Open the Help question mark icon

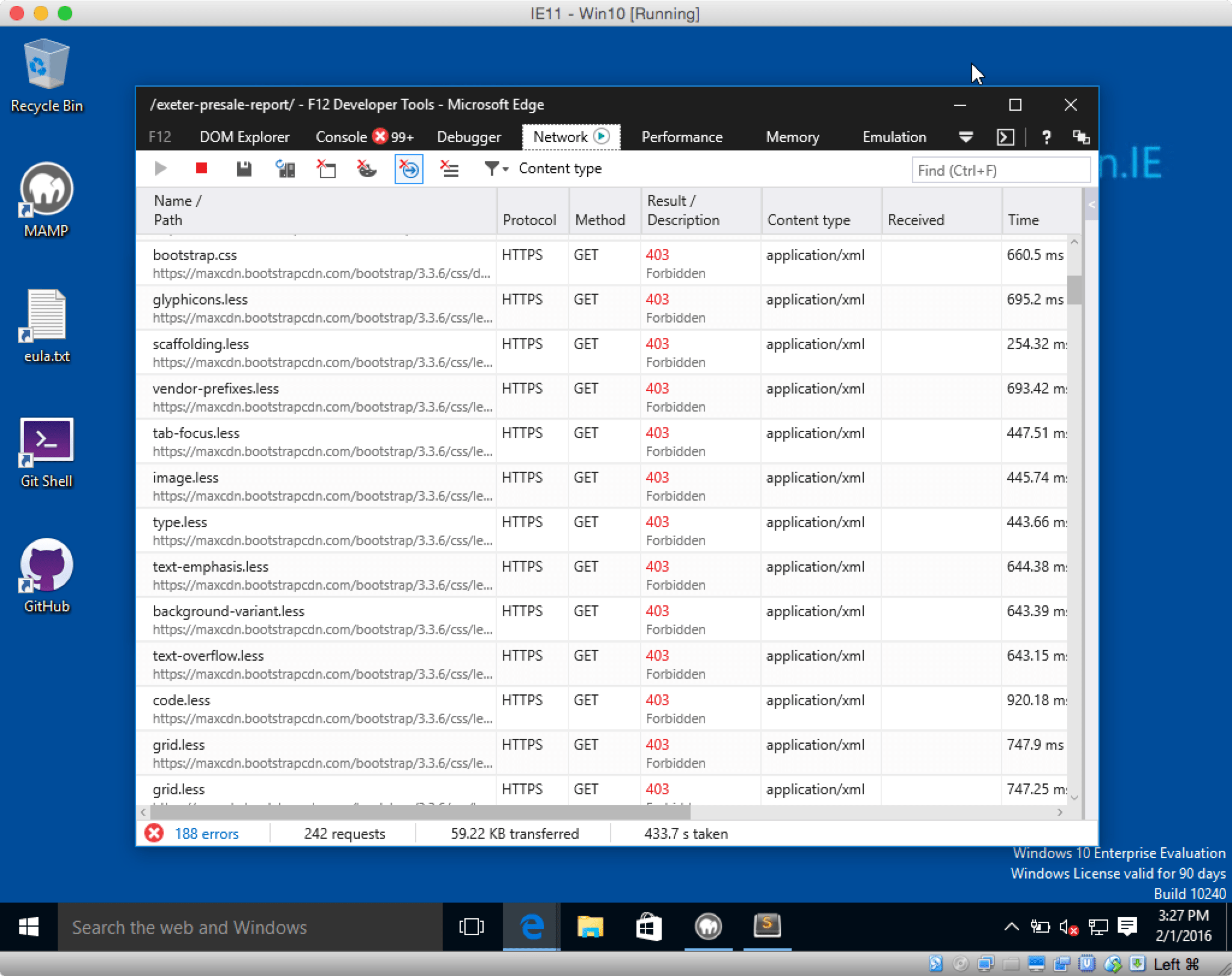(x=1046, y=137)
